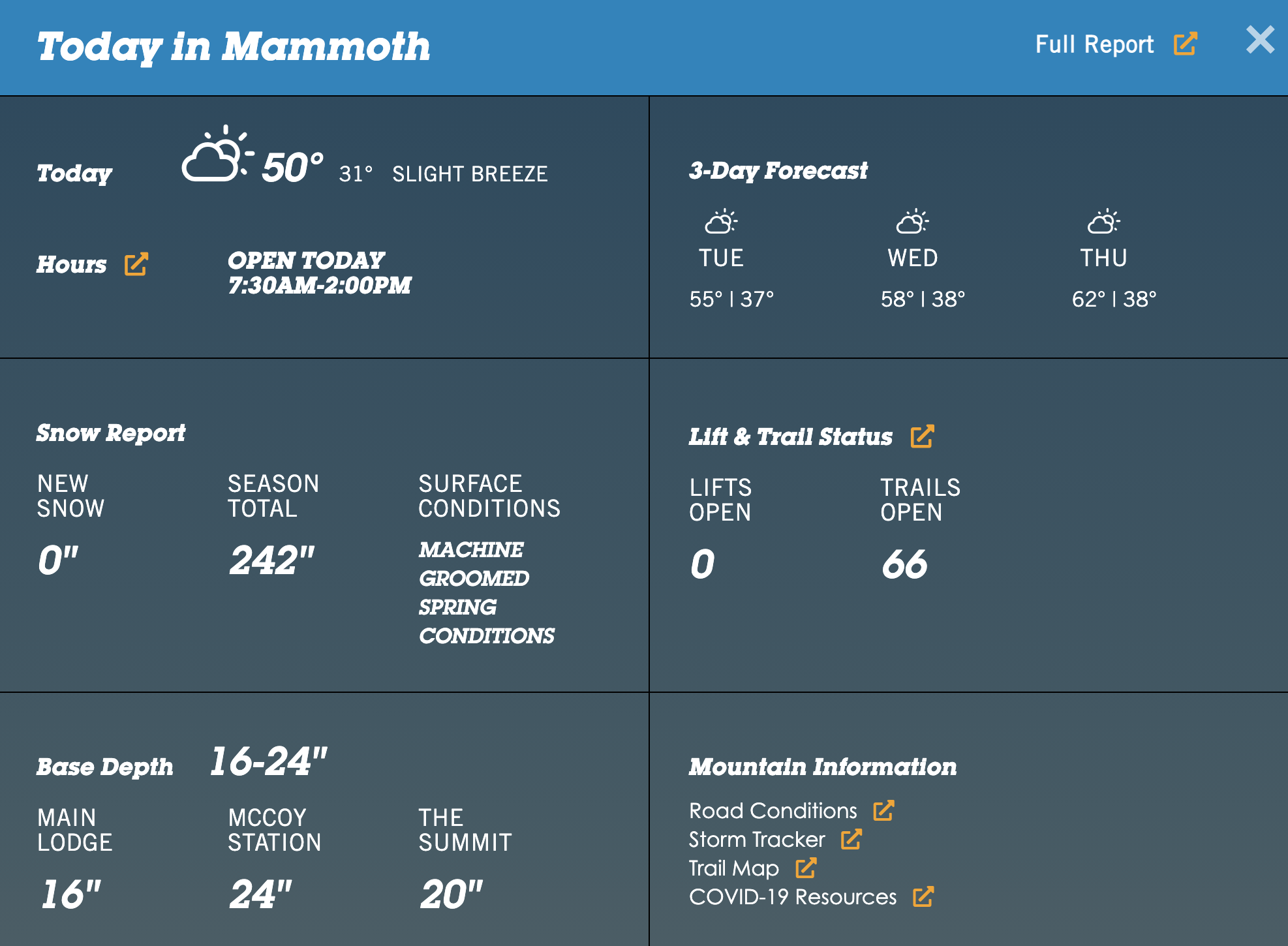Click the Tuesday forecast weather icon

721,222
